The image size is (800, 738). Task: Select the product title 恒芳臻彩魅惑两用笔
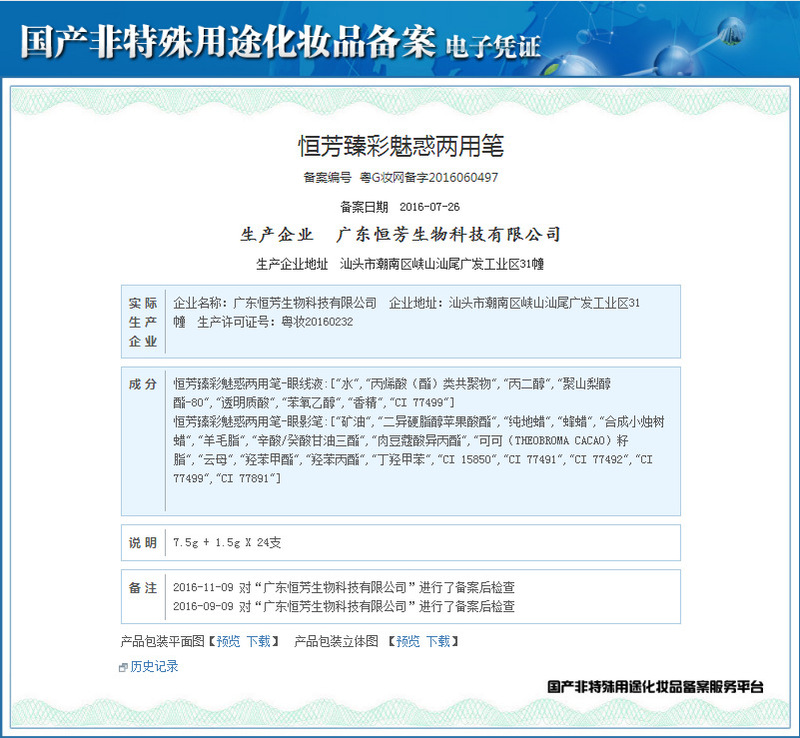(401, 146)
